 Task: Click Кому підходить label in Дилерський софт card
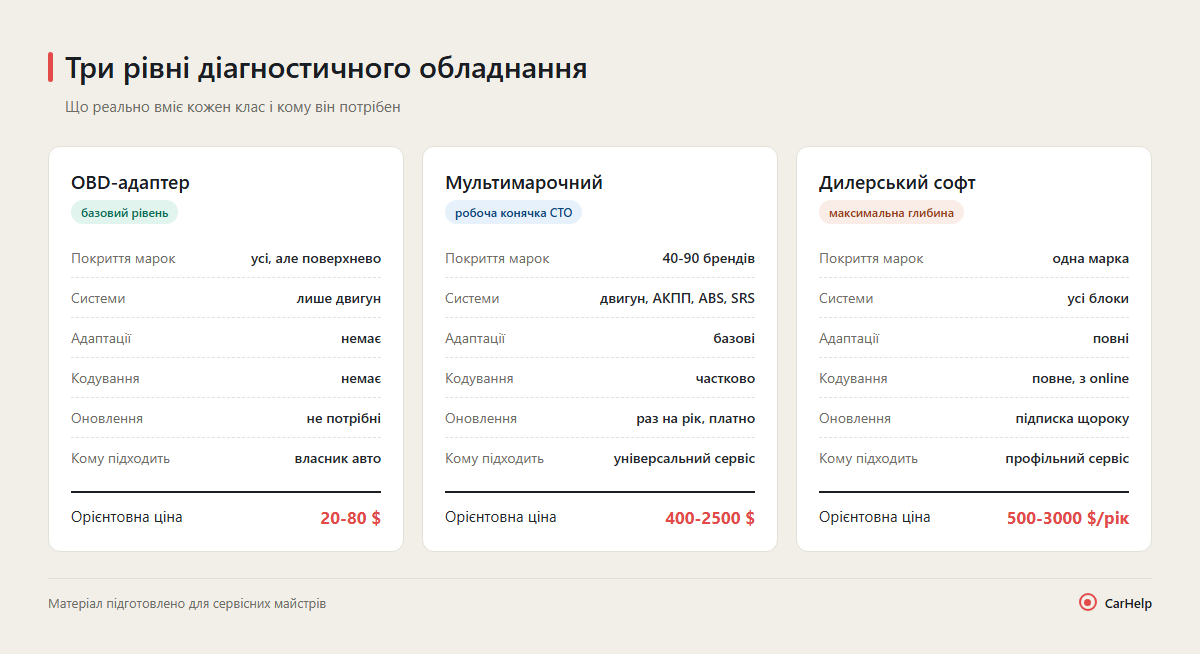pos(868,458)
